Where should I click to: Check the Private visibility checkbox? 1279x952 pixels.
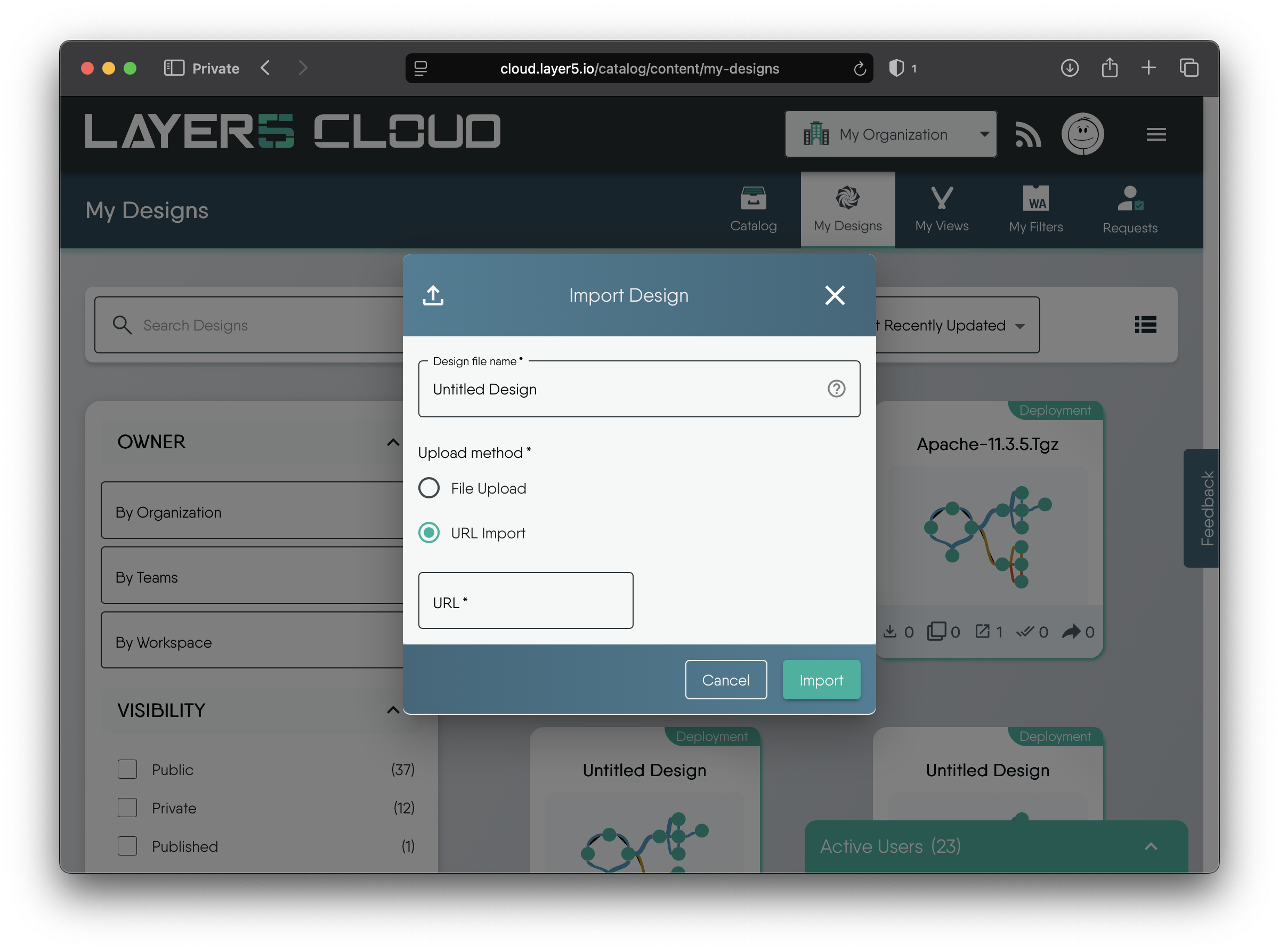pos(127,808)
